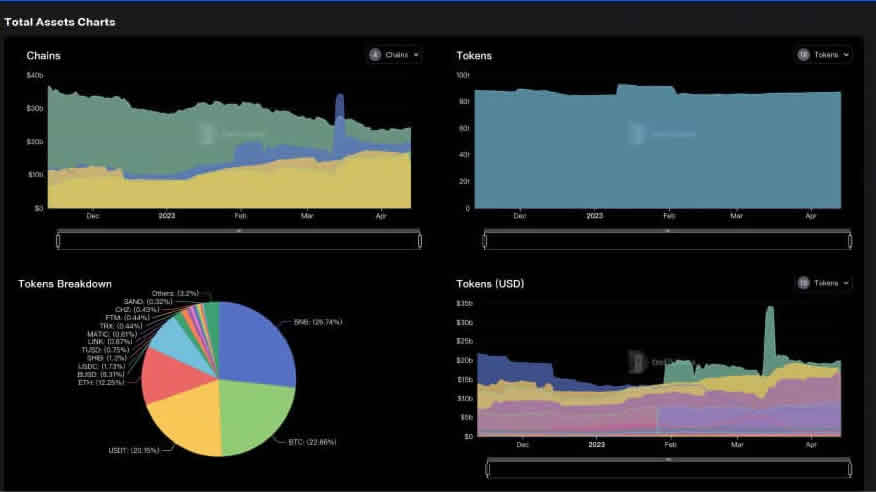Expand the Tokens dropdown on Tokens chart
This screenshot has width=876, height=492.
click(x=823, y=55)
